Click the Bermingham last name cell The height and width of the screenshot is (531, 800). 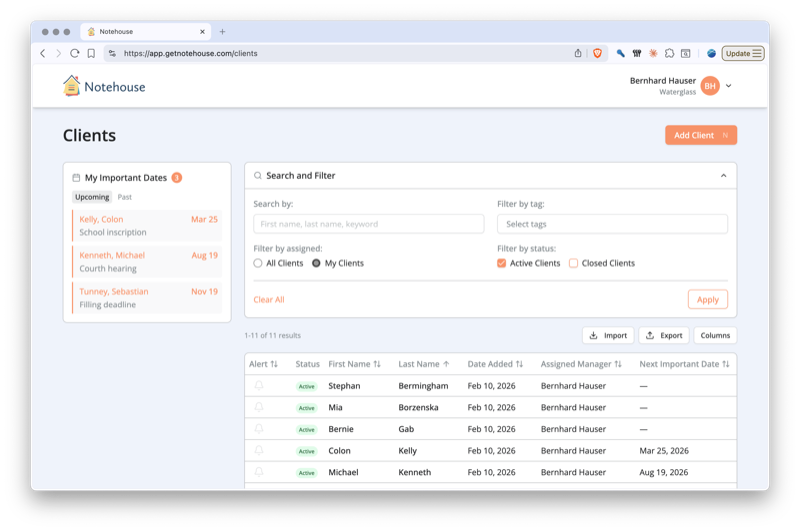[x=423, y=386]
